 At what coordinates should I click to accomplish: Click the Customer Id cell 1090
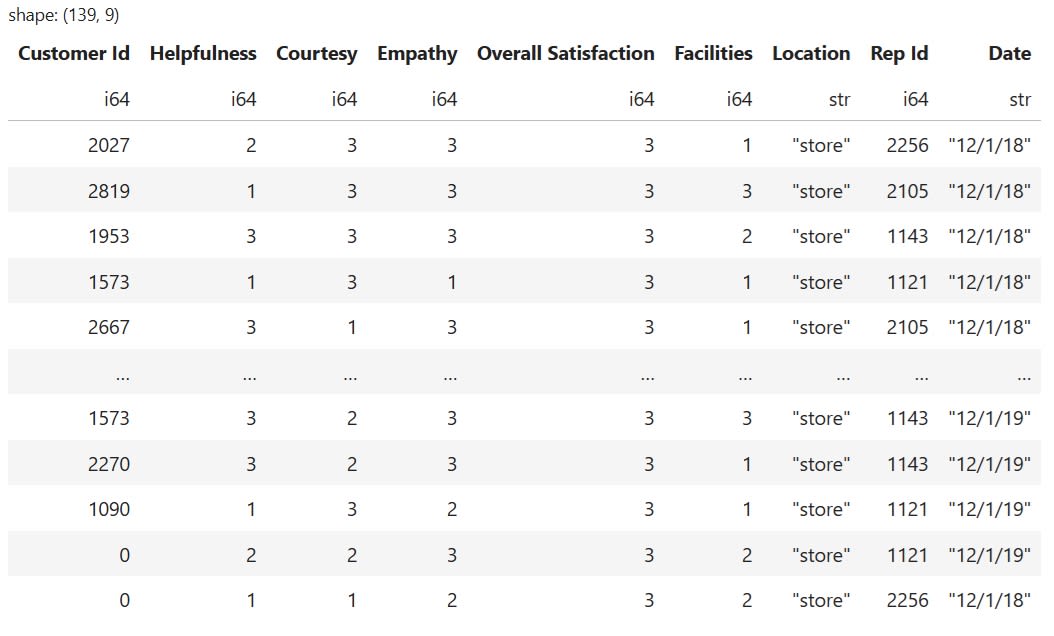(108, 510)
